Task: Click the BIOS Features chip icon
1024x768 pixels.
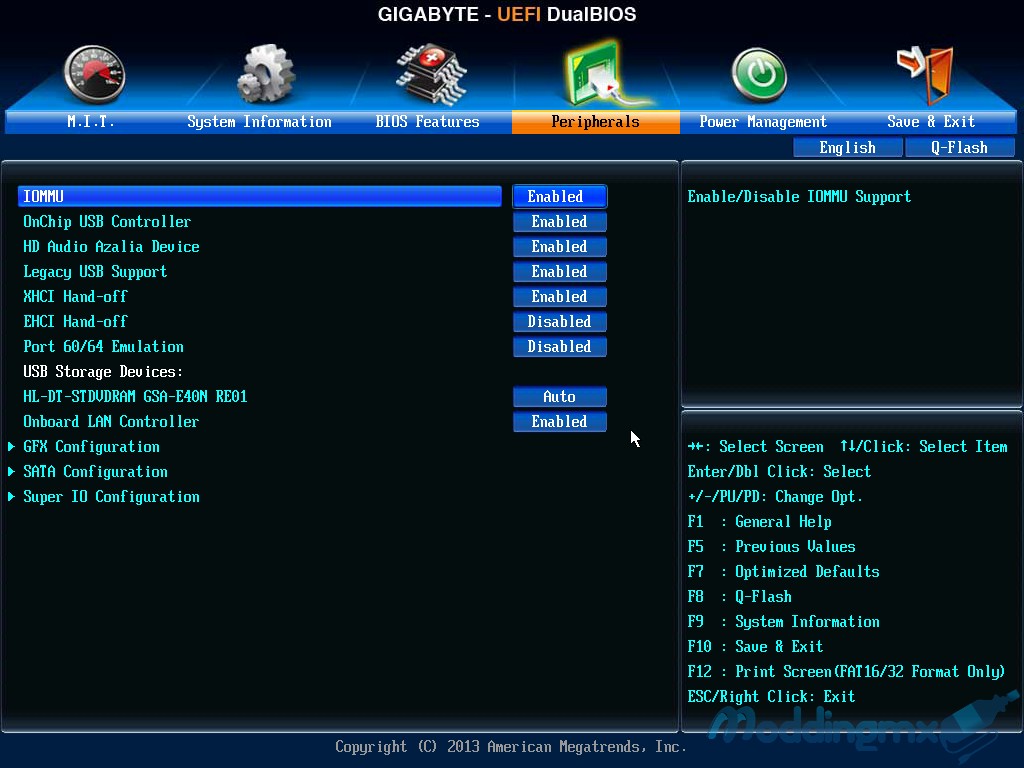Action: click(430, 74)
